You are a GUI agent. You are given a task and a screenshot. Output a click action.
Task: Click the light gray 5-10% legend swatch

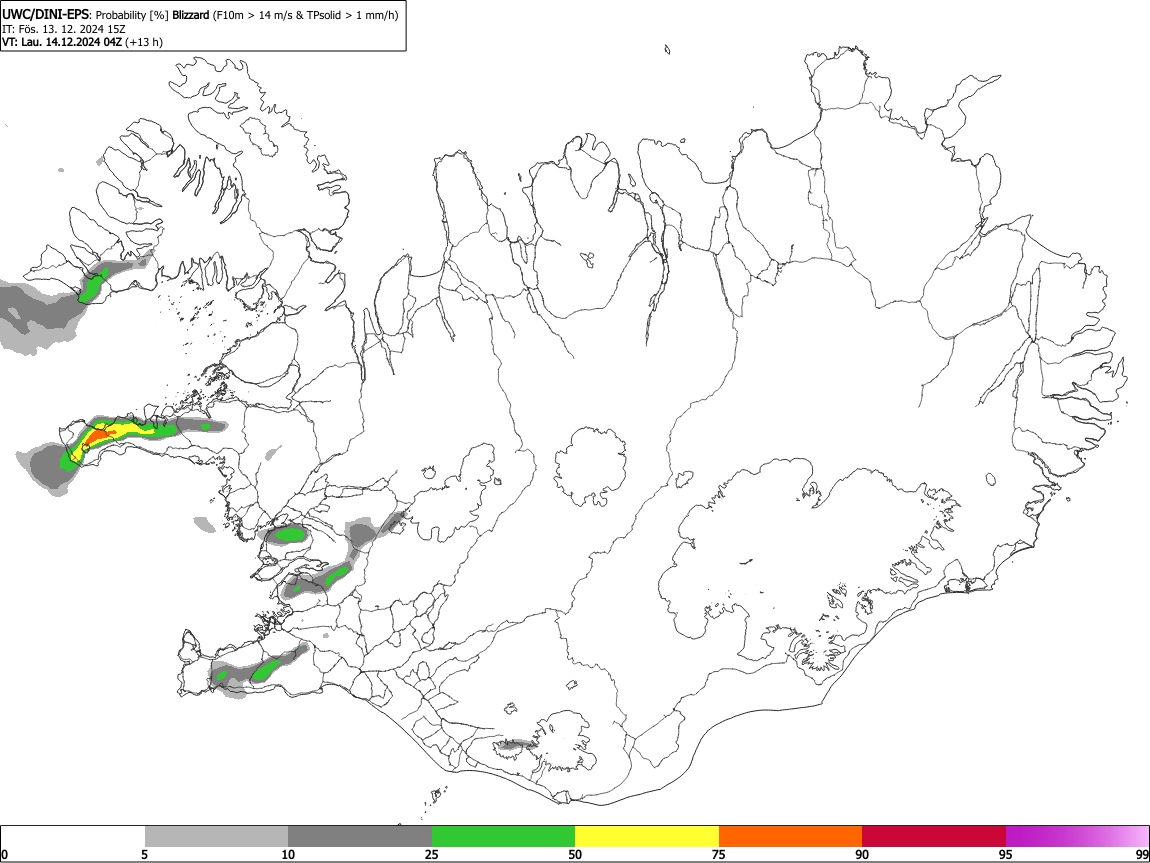click(x=216, y=837)
